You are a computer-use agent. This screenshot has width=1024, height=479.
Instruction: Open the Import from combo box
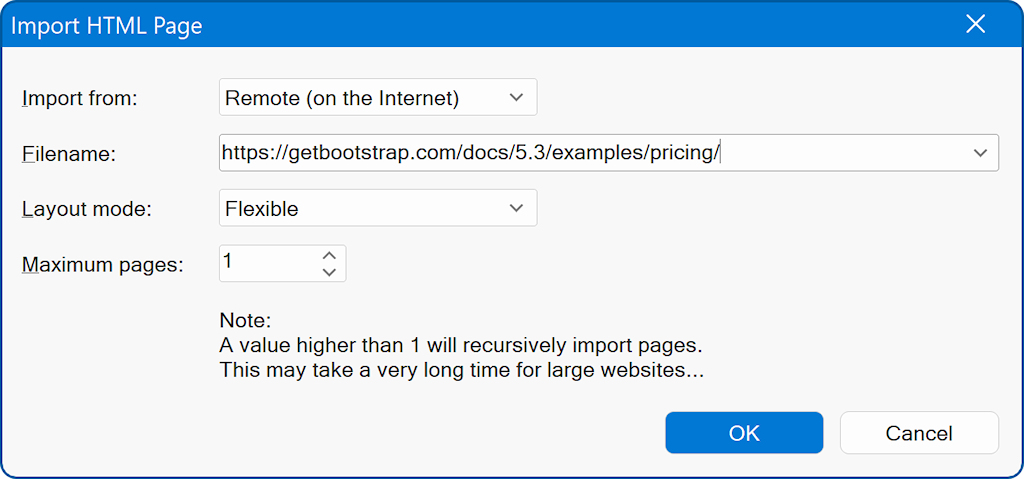click(x=377, y=97)
